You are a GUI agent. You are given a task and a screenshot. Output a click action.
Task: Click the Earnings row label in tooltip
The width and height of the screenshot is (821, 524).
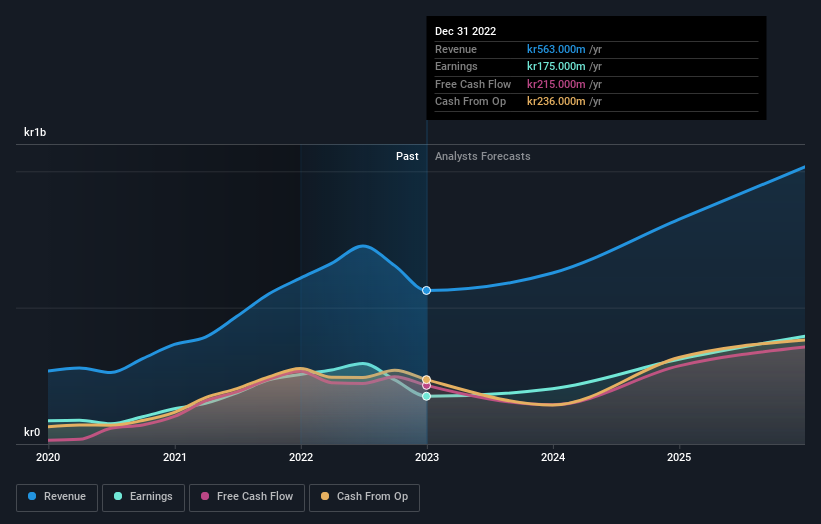tap(456, 66)
